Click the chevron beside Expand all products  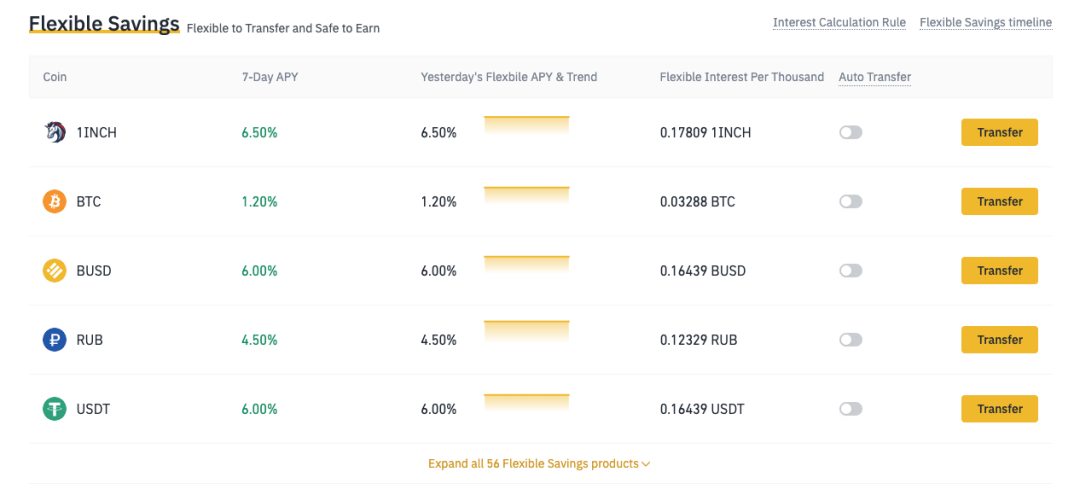pyautogui.click(x=645, y=464)
